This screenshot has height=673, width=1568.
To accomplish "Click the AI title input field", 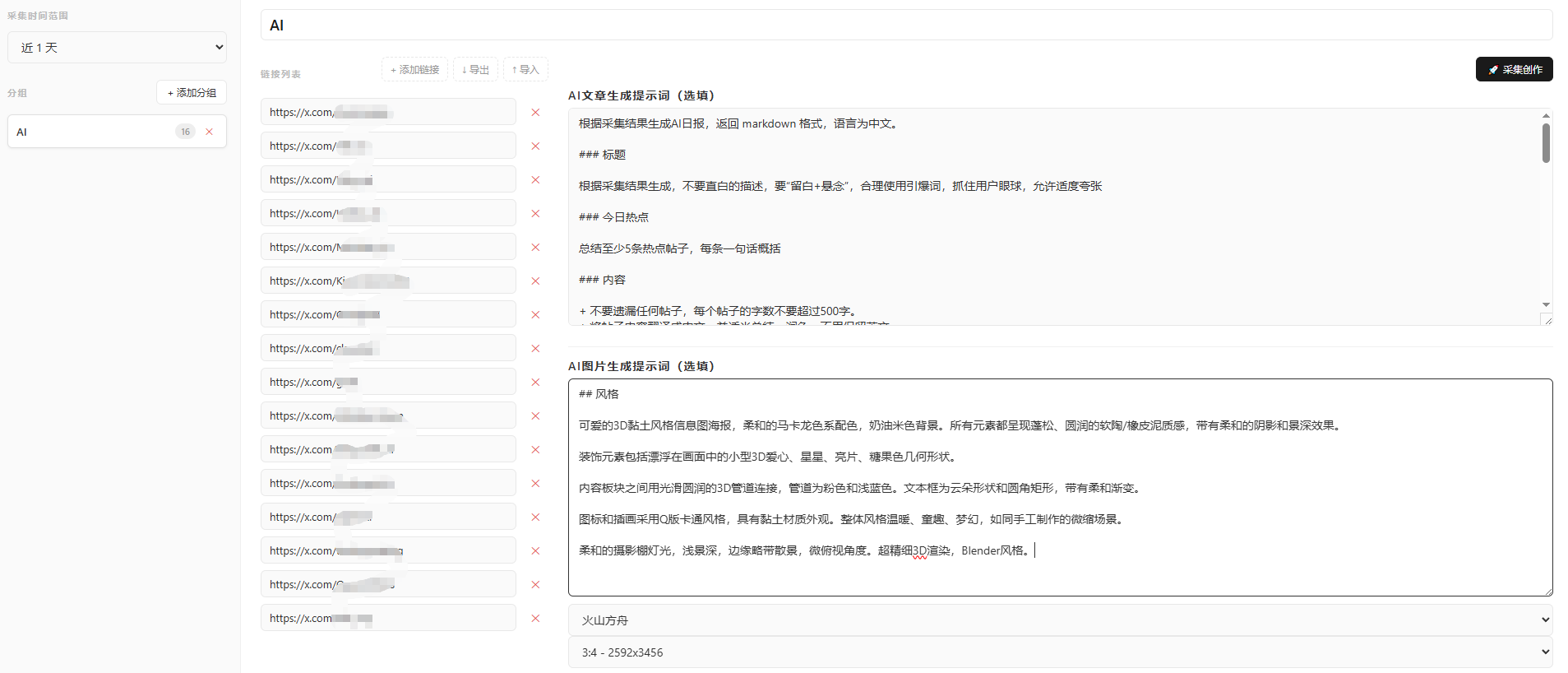I will pos(906,26).
